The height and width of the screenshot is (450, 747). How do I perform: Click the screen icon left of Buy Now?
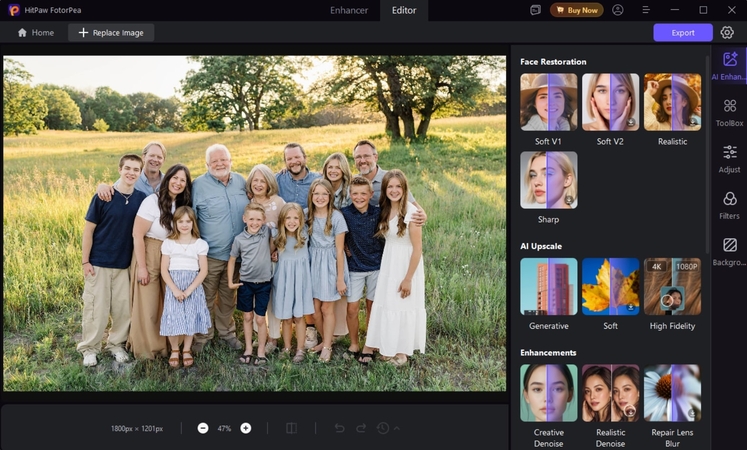click(535, 10)
